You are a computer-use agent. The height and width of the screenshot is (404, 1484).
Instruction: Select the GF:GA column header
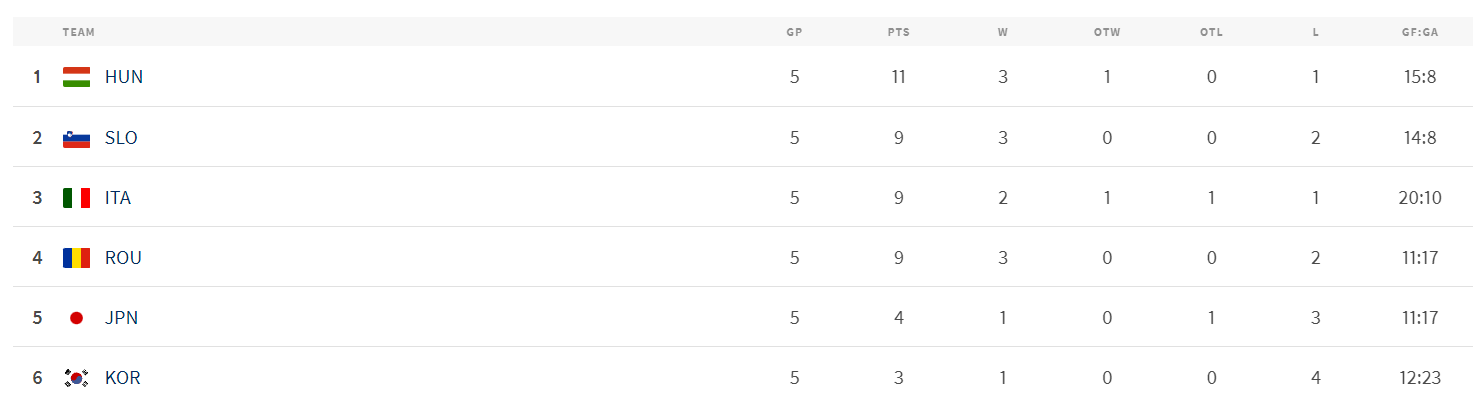point(1419,32)
